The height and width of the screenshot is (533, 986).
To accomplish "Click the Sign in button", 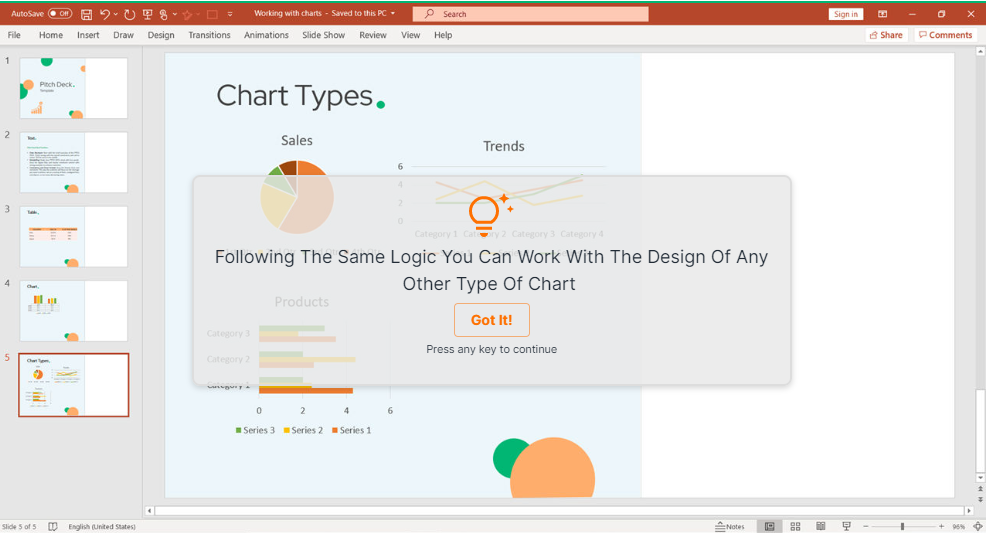I will [845, 14].
